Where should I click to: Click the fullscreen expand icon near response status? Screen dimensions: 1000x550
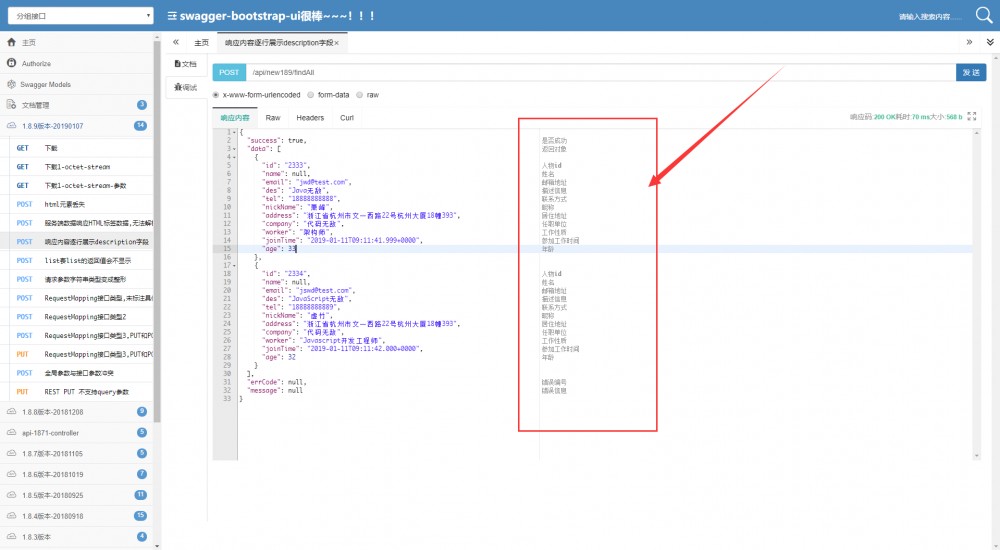click(x=971, y=116)
